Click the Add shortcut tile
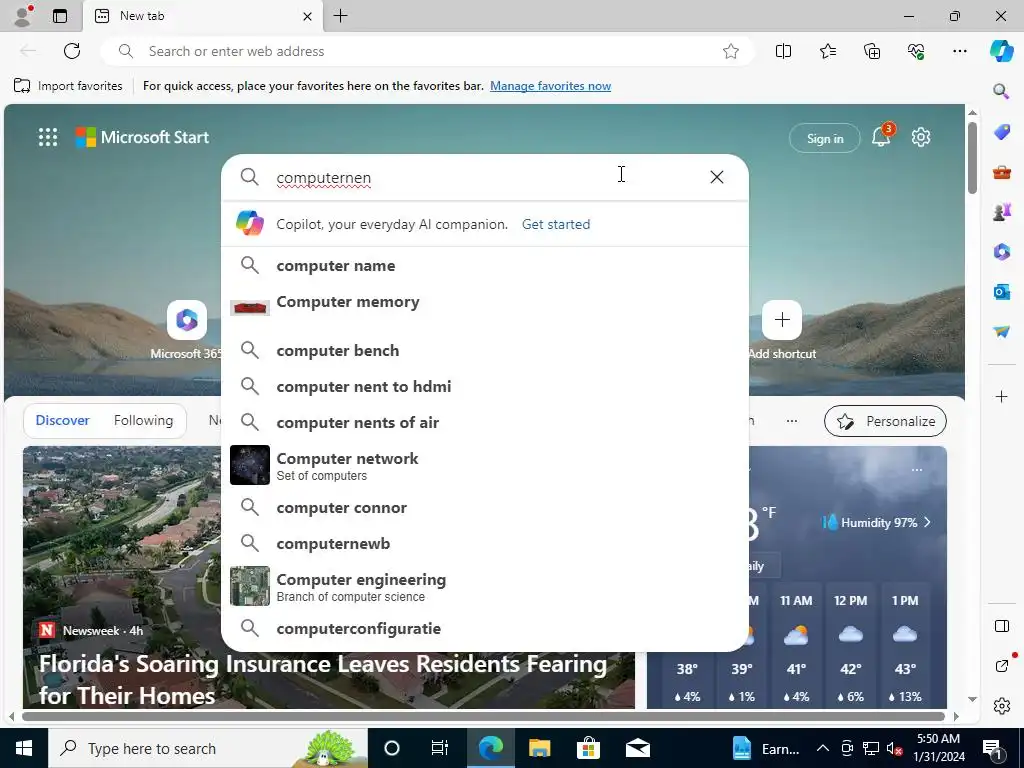1024x768 pixels. 782,330
